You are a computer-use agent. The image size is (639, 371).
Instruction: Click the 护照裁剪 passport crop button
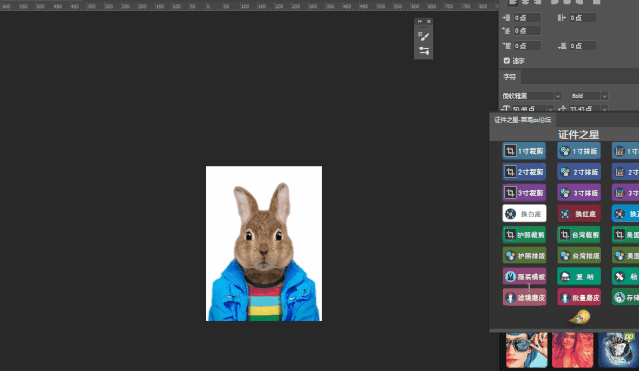point(524,235)
